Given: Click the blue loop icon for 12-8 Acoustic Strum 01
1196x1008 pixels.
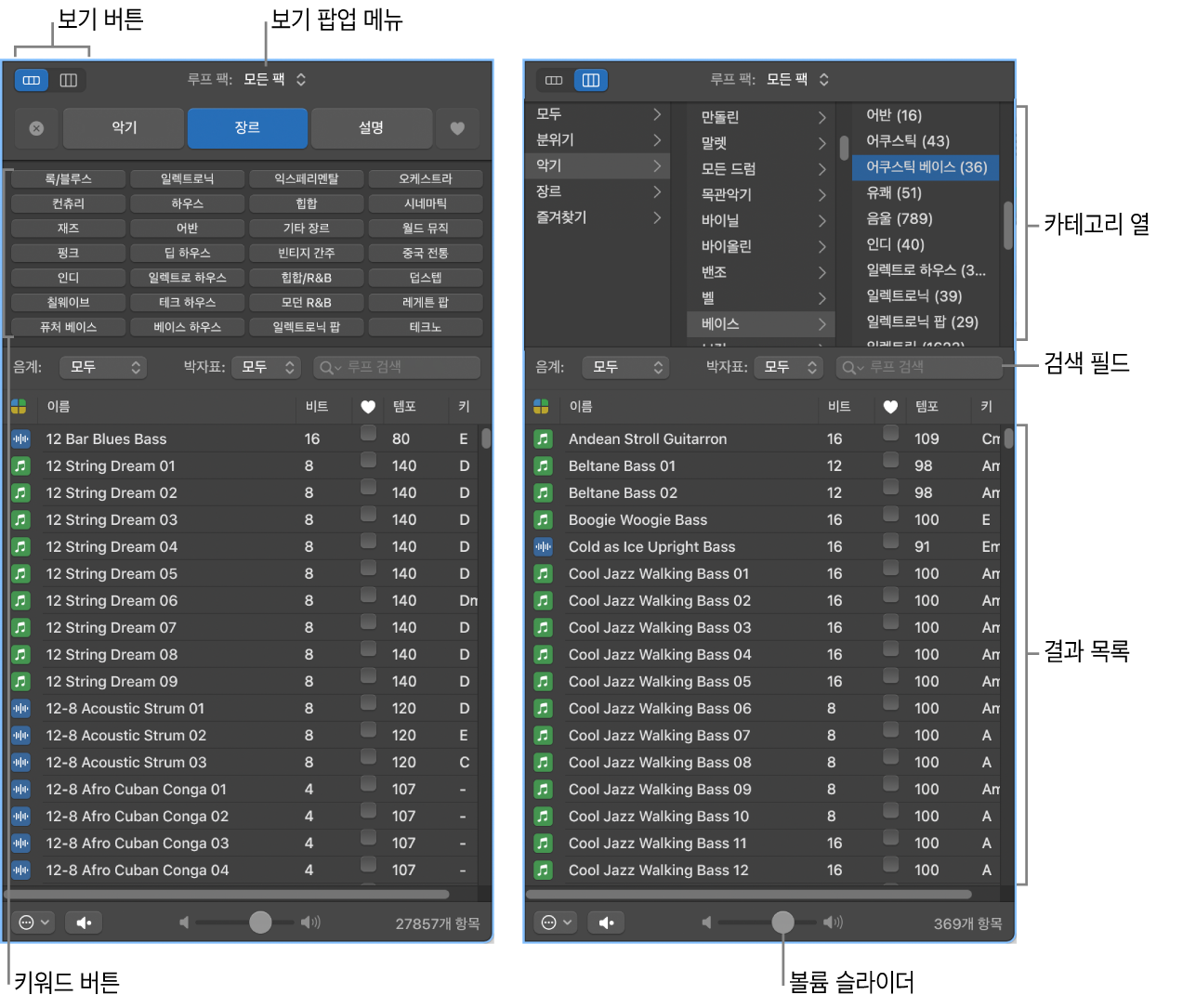Looking at the screenshot, I should [20, 708].
